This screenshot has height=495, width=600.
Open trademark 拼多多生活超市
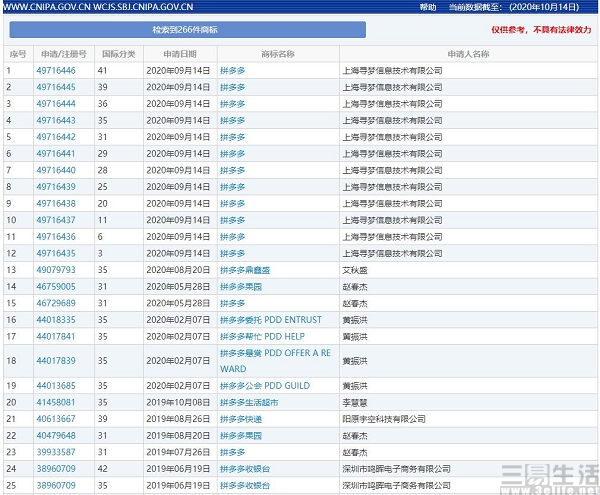point(249,402)
